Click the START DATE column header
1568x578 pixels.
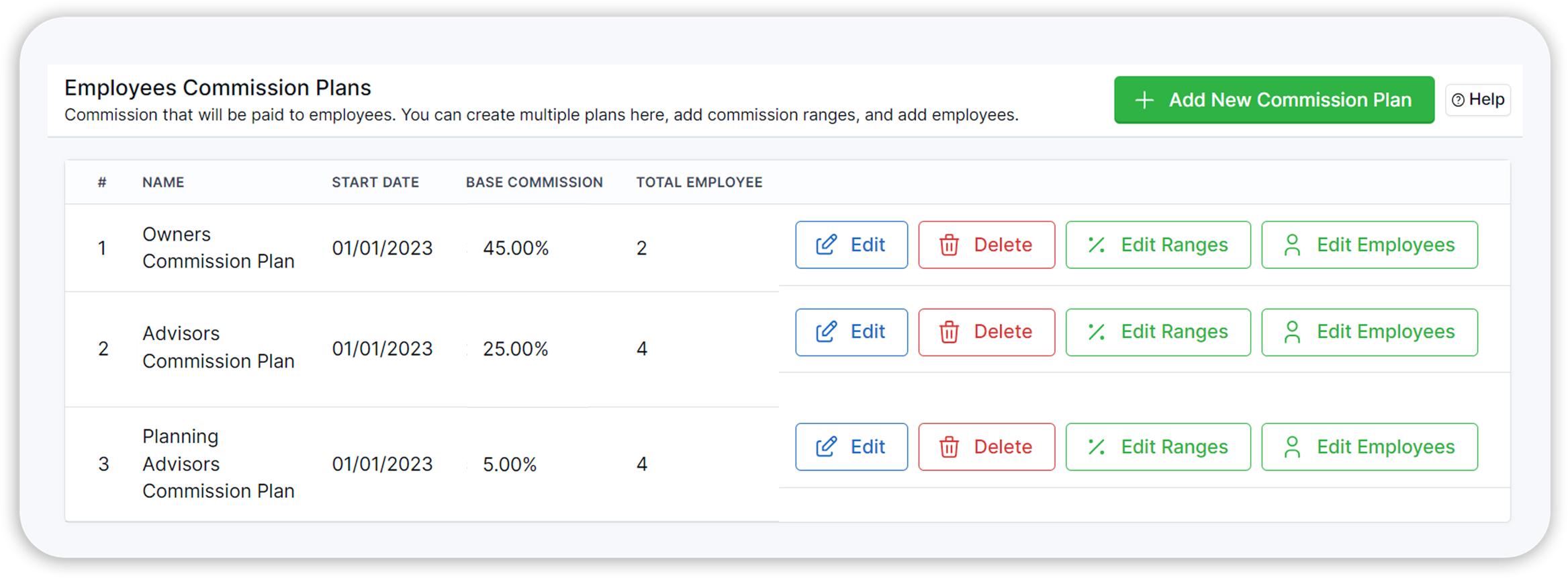(x=375, y=182)
